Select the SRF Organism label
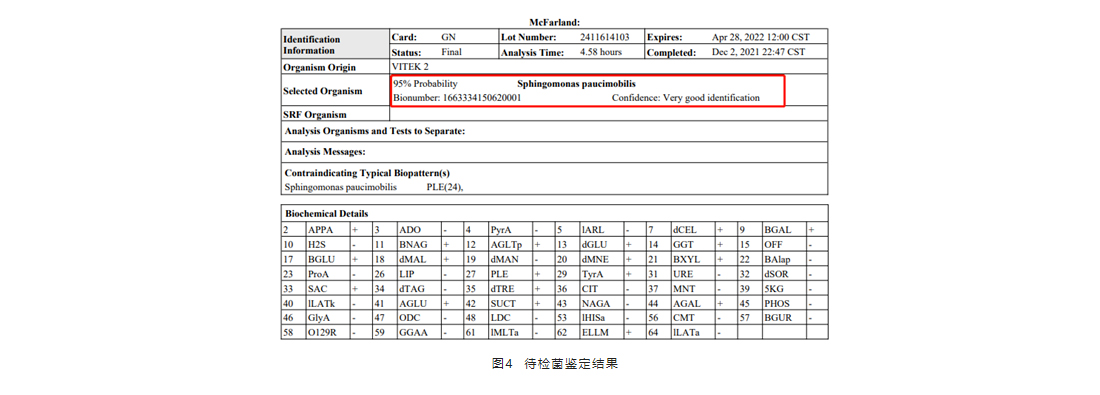 point(316,114)
